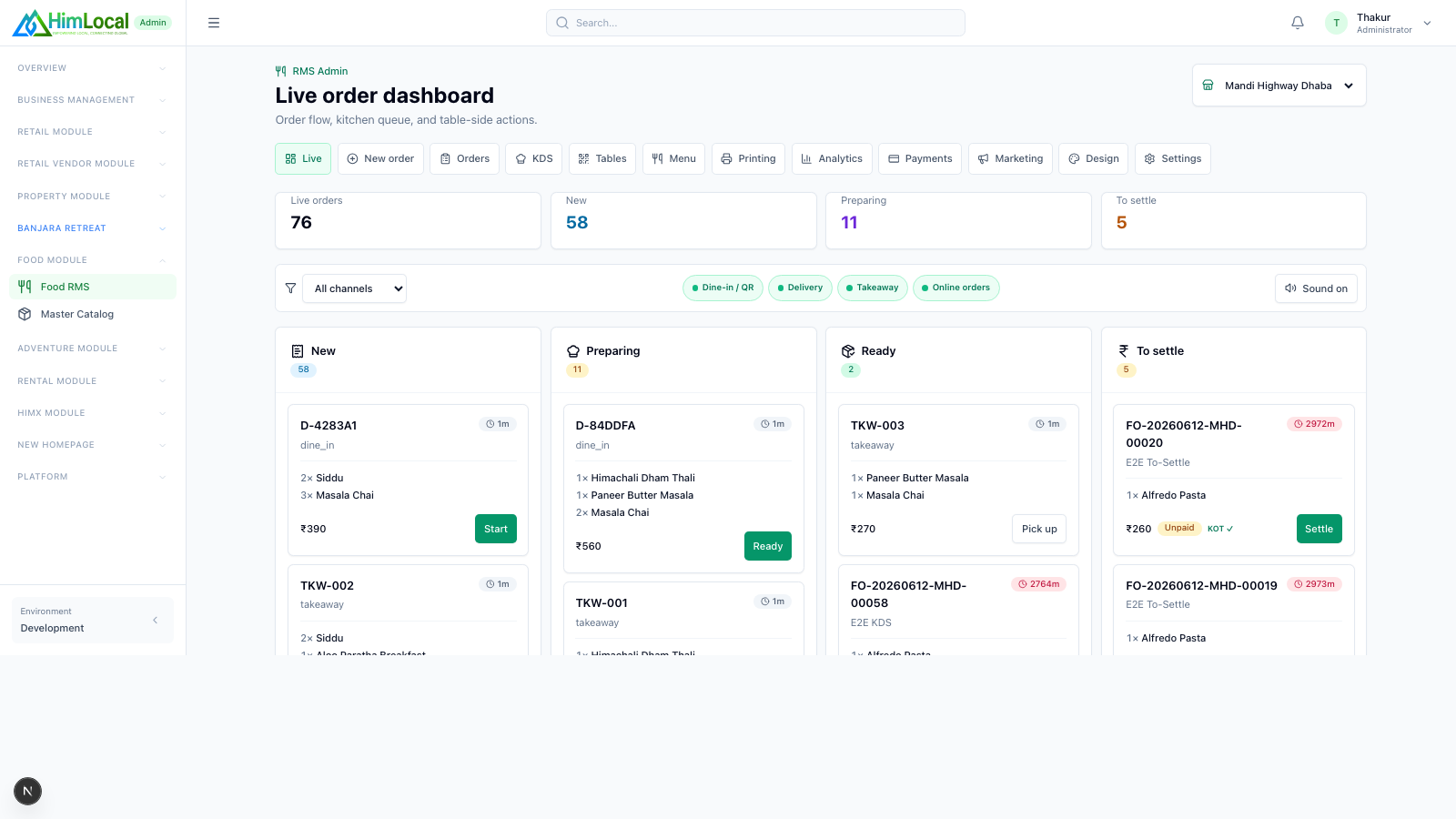Click the HimLocal logo
Image resolution: width=1456 pixels, height=819 pixels.
pos(71,23)
